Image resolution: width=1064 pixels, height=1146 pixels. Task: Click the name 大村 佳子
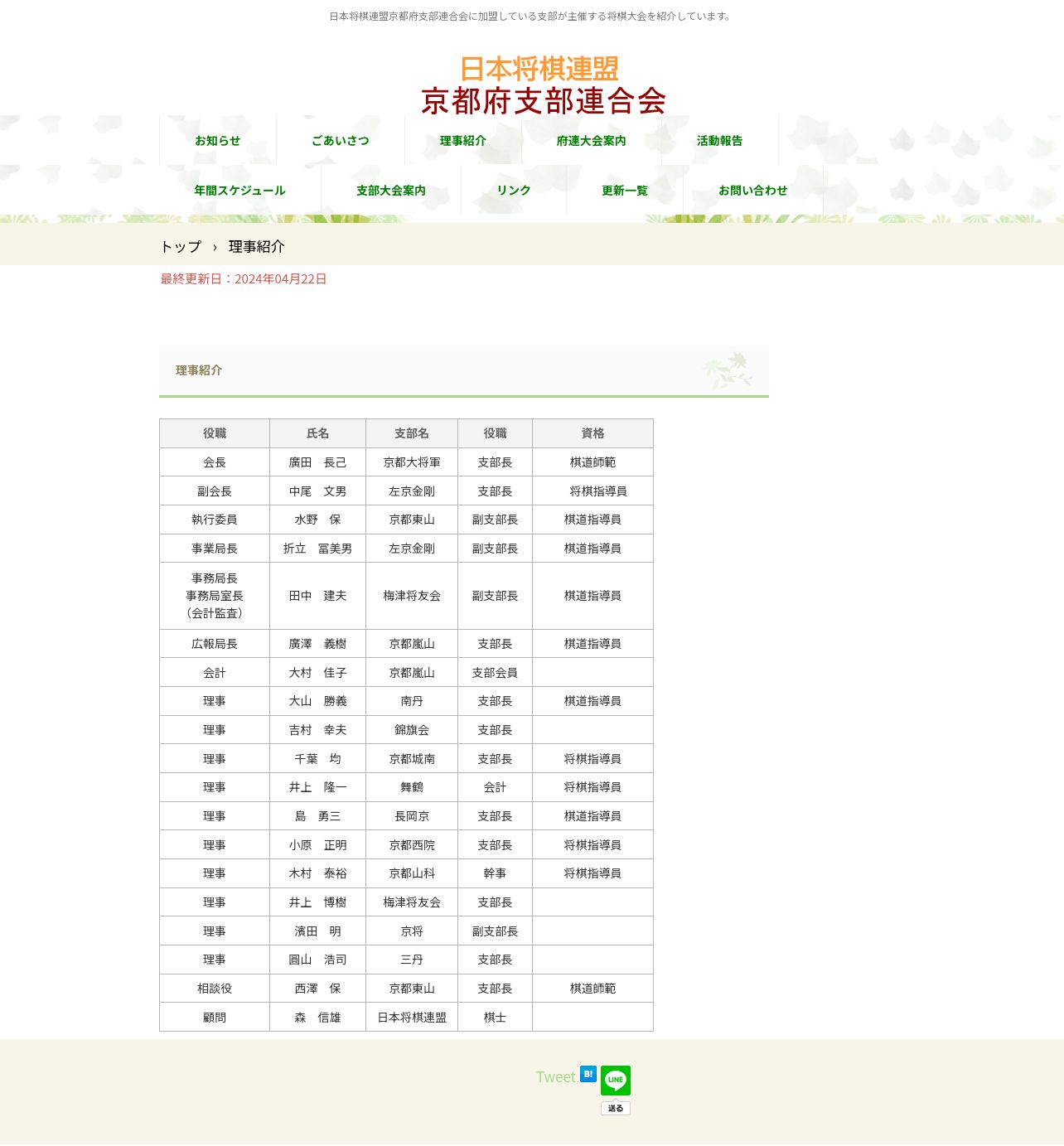(317, 673)
